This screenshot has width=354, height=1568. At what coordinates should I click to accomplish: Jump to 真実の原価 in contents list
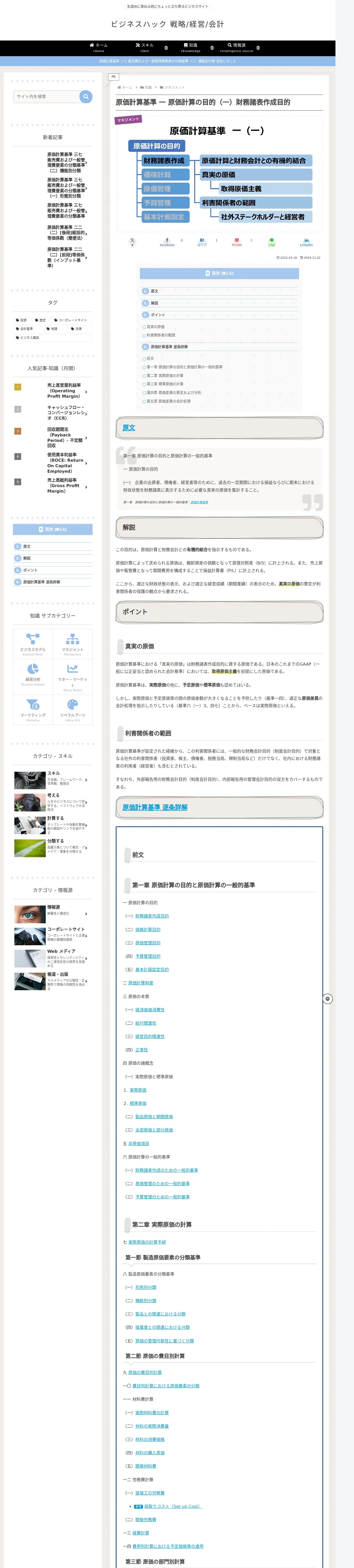155,327
